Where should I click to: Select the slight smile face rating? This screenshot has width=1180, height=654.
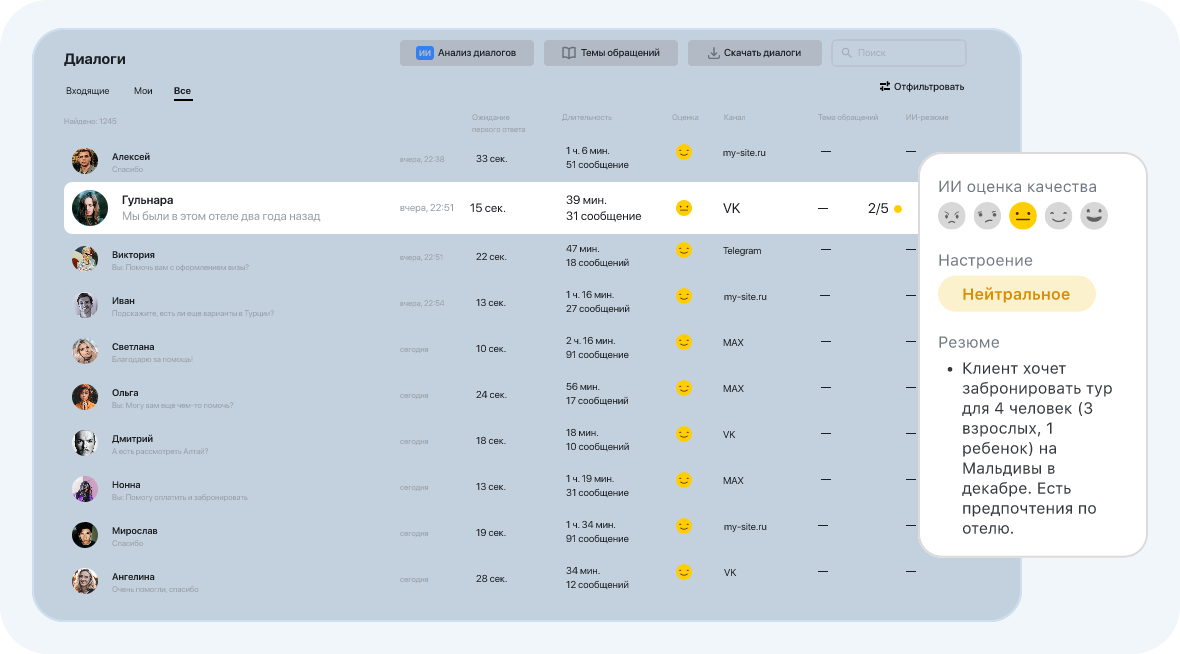1058,216
